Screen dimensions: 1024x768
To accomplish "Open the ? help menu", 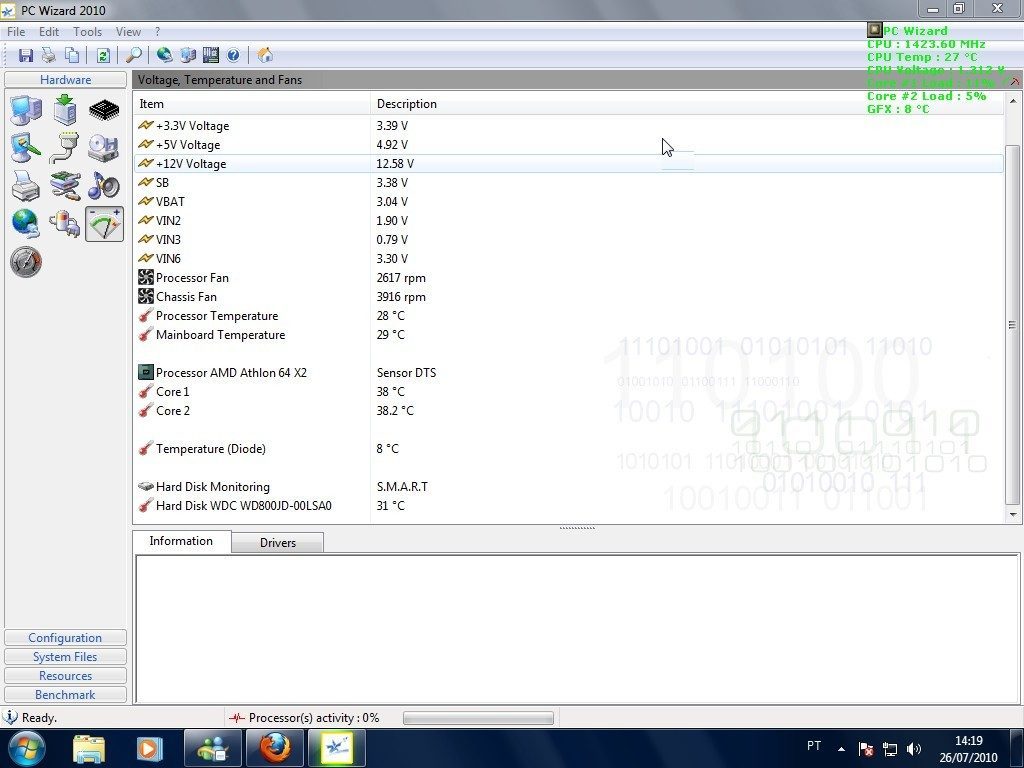I will click(x=157, y=31).
